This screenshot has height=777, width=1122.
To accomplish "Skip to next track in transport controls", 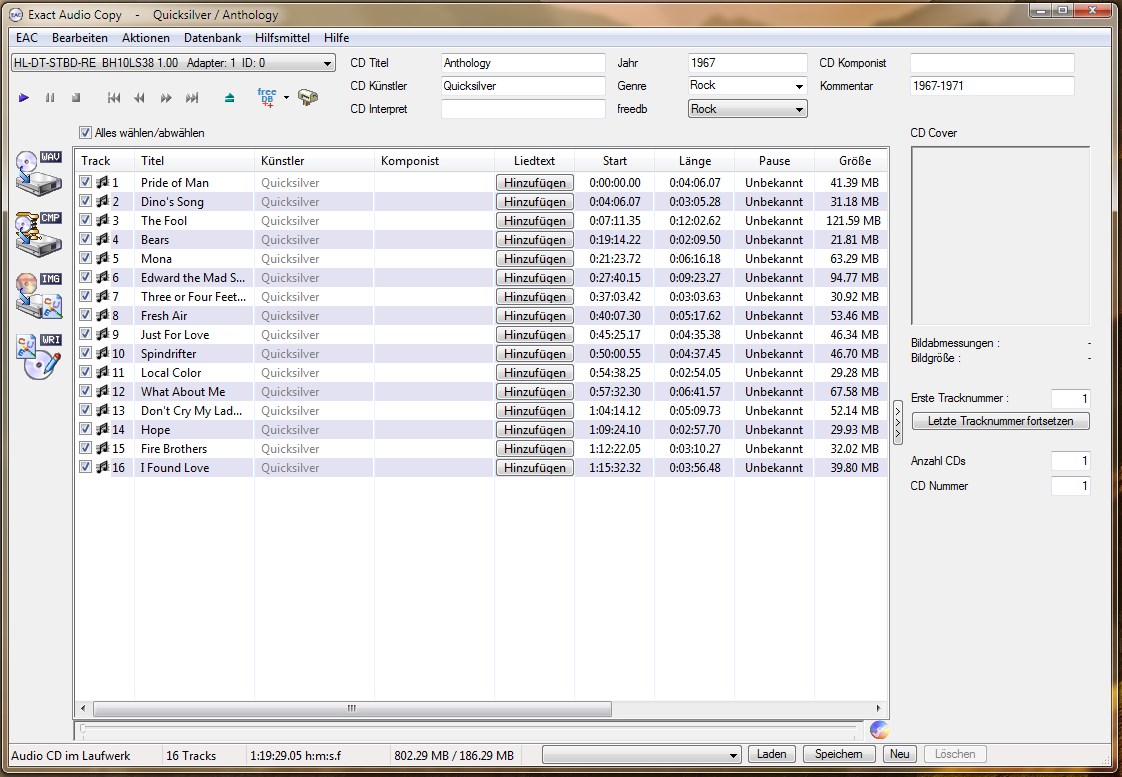I will pyautogui.click(x=192, y=98).
